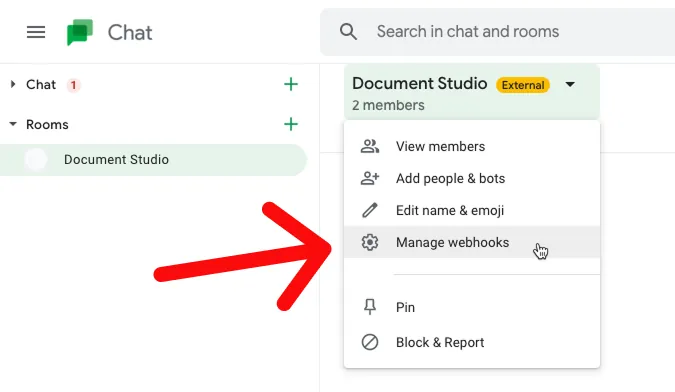Viewport: 675px width, 392px height.
Task: Create a new room with plus icon
Action: (291, 124)
